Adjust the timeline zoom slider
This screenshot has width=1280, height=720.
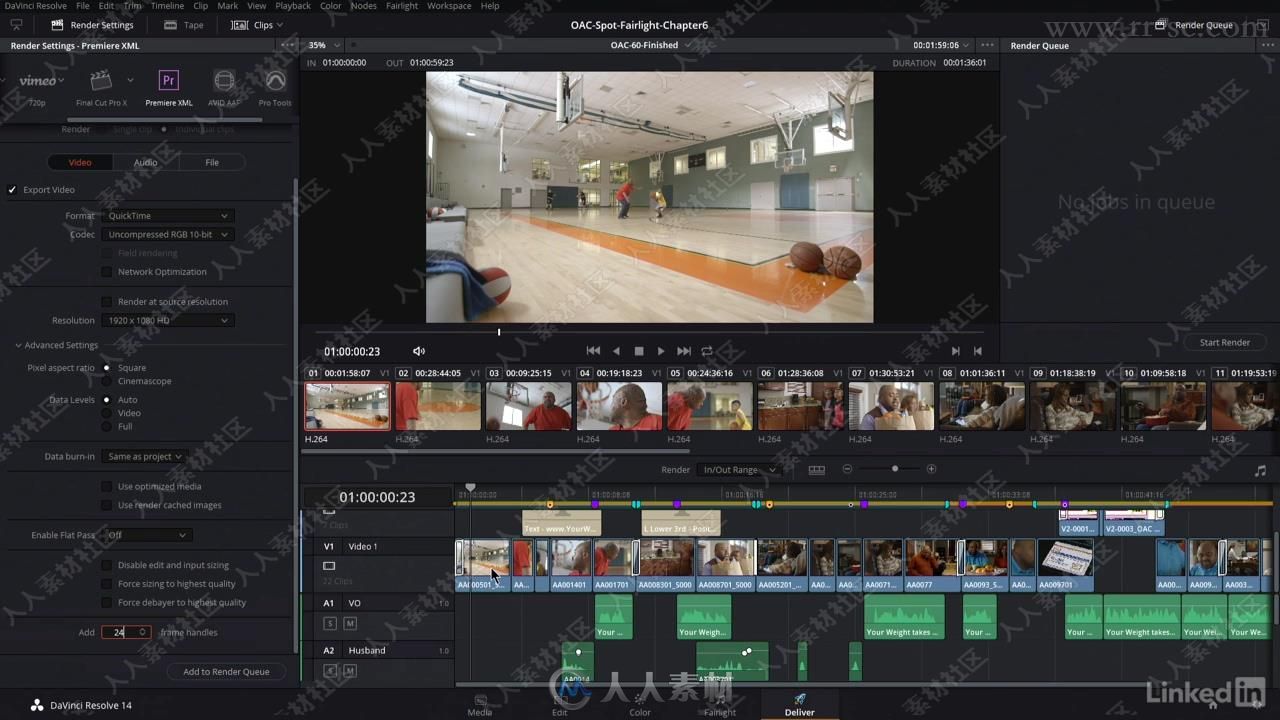click(x=894, y=469)
